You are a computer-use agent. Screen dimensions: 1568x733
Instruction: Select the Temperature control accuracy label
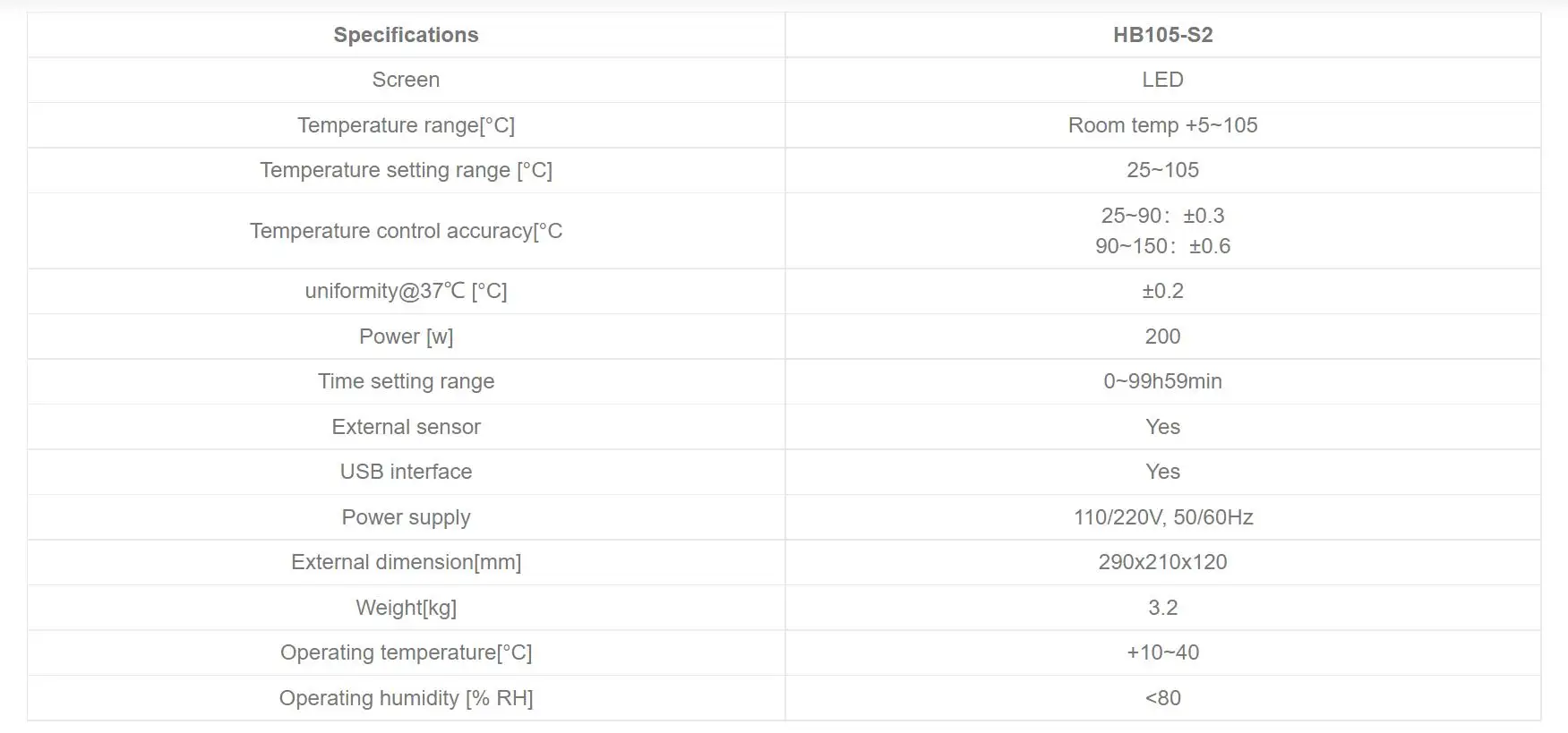coord(406,231)
